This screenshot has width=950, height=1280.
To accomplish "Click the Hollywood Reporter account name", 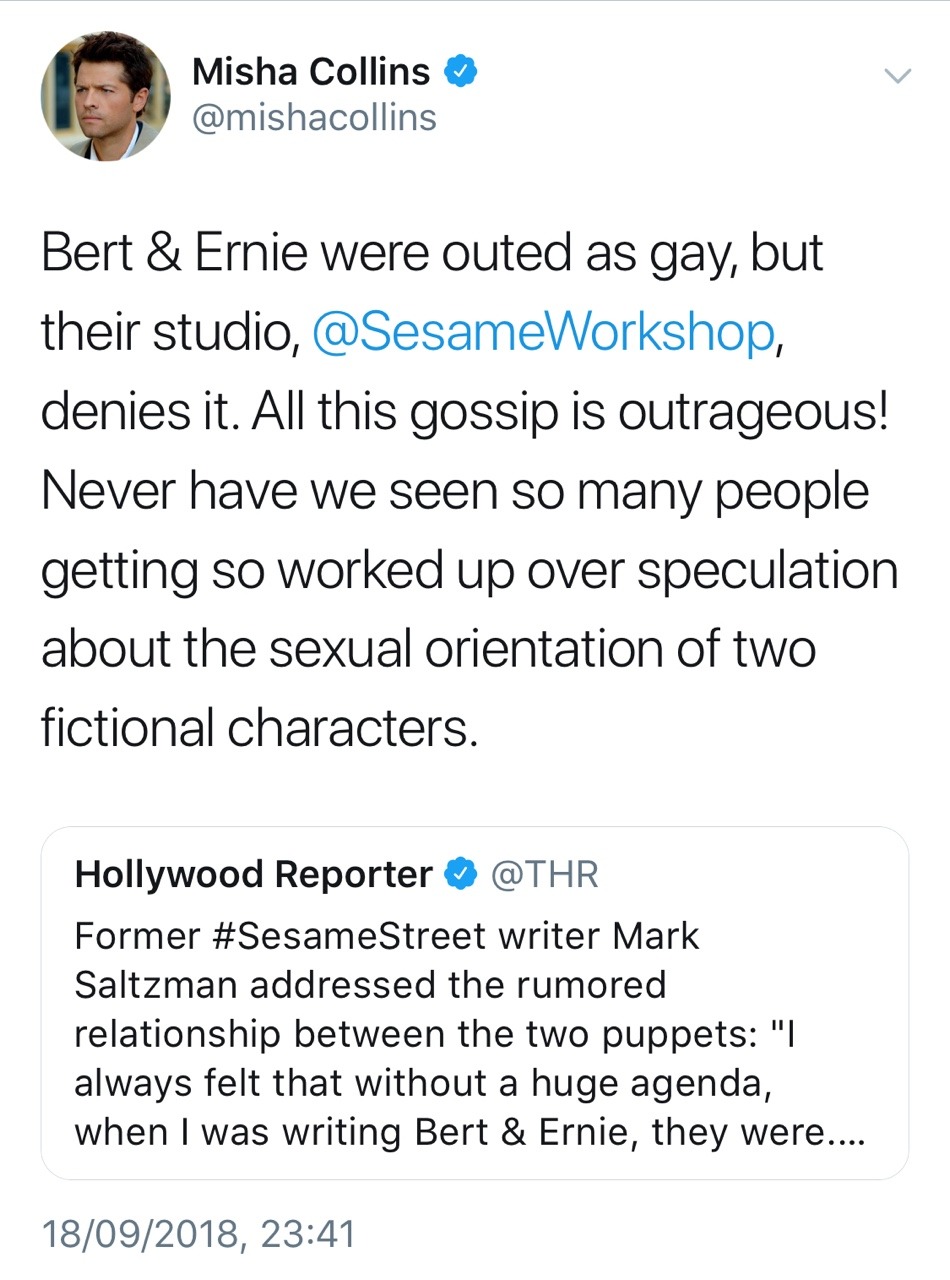I will pyautogui.click(x=252, y=874).
